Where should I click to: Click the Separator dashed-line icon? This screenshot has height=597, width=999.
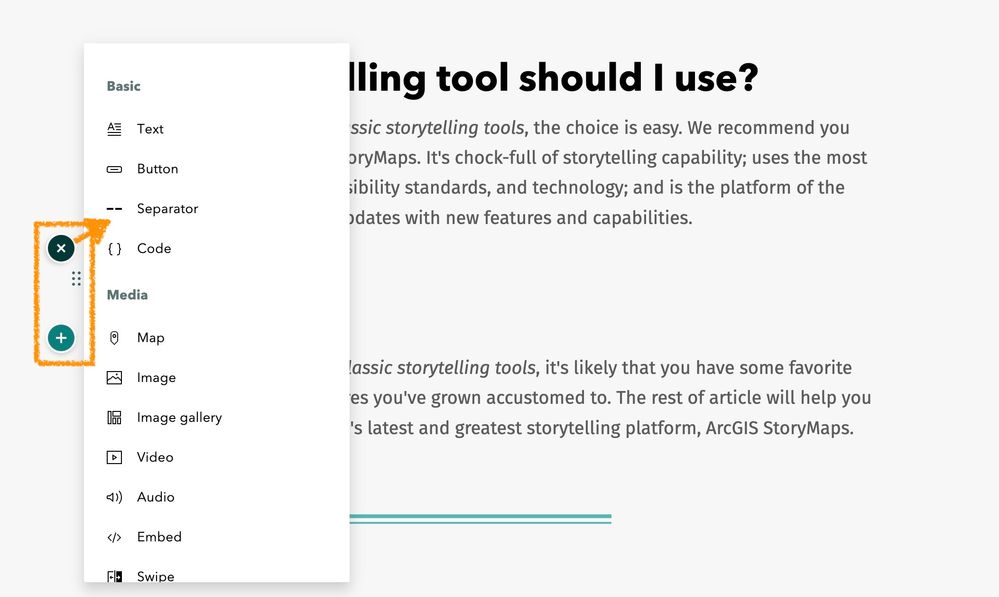(x=114, y=209)
